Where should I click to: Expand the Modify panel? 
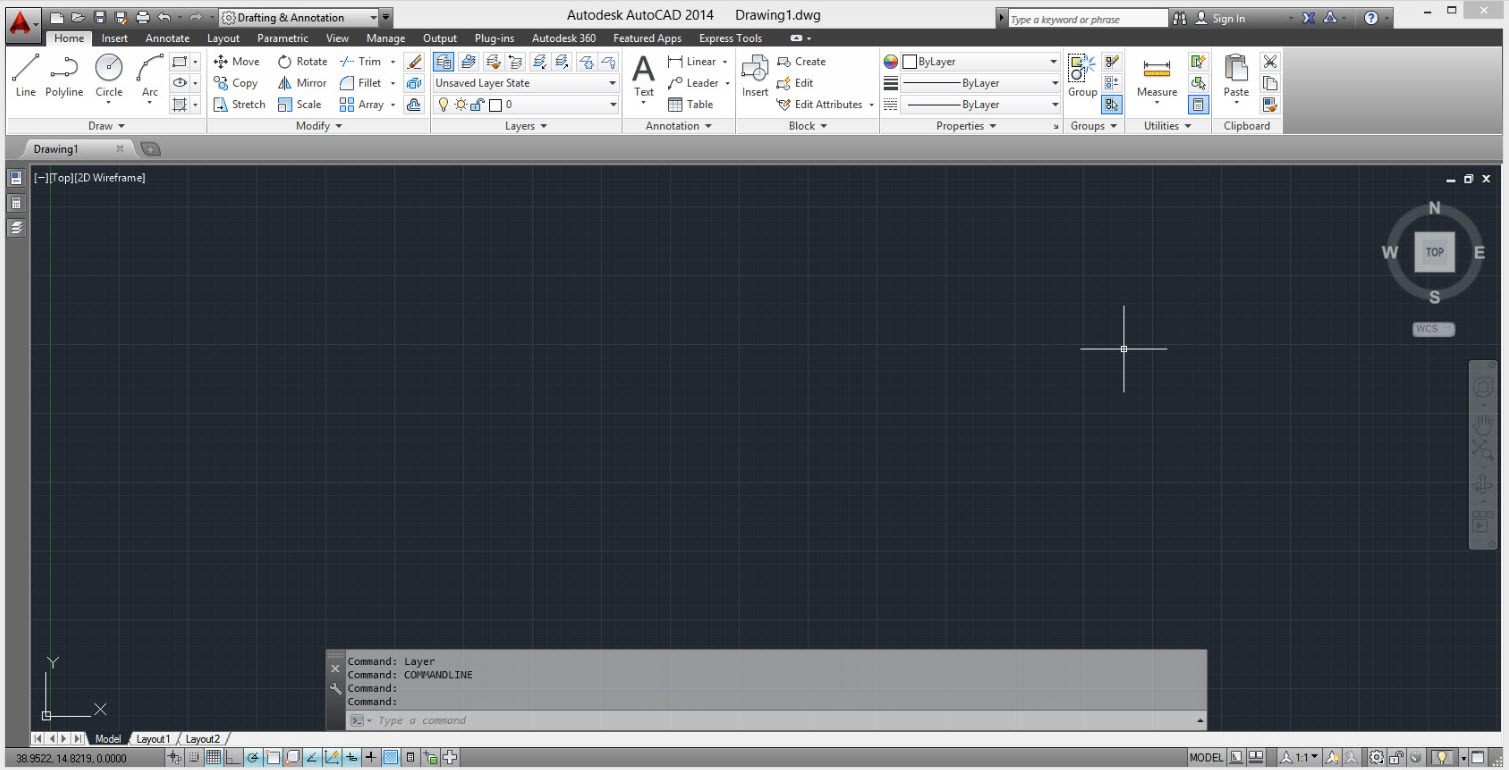(x=319, y=126)
